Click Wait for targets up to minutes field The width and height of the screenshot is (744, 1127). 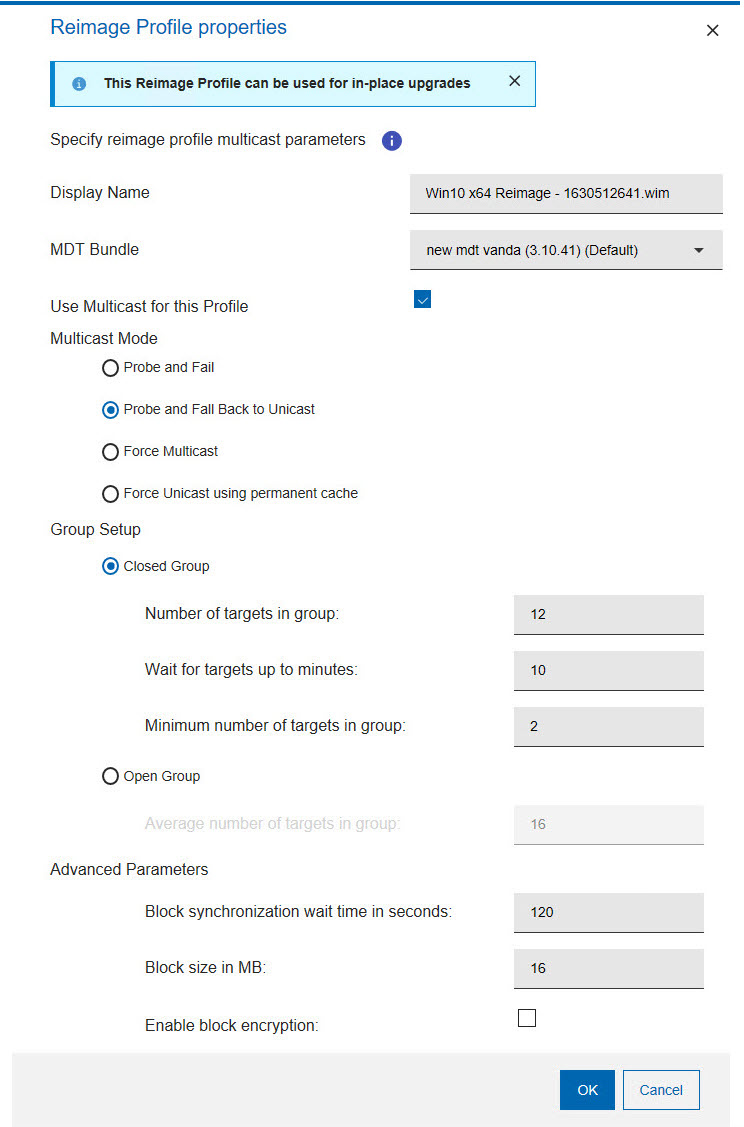pyautogui.click(x=608, y=670)
